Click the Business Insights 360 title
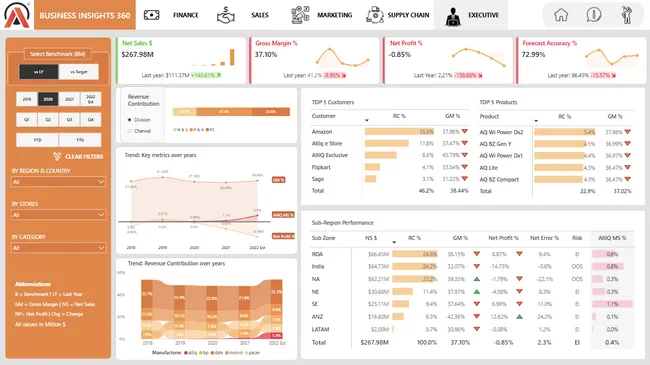Viewport: 650px width, 365px height. click(x=85, y=15)
